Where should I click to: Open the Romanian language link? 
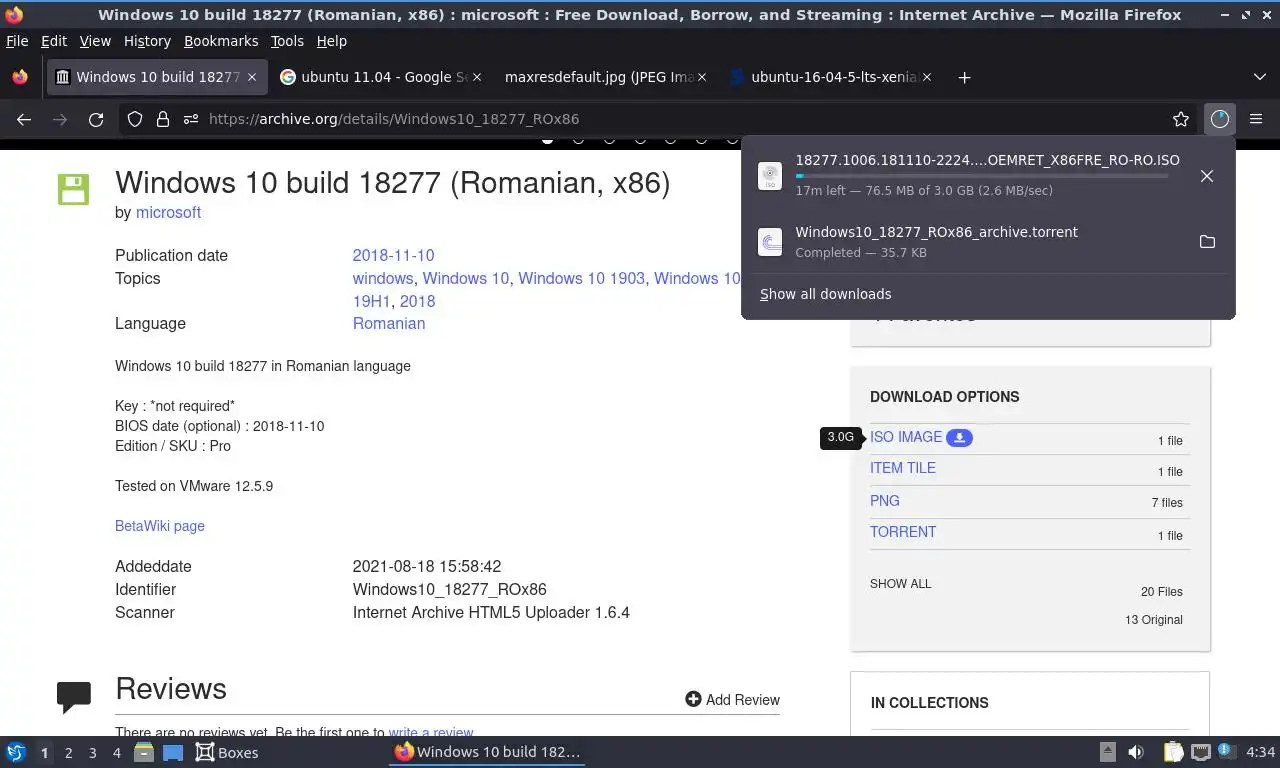pos(389,324)
